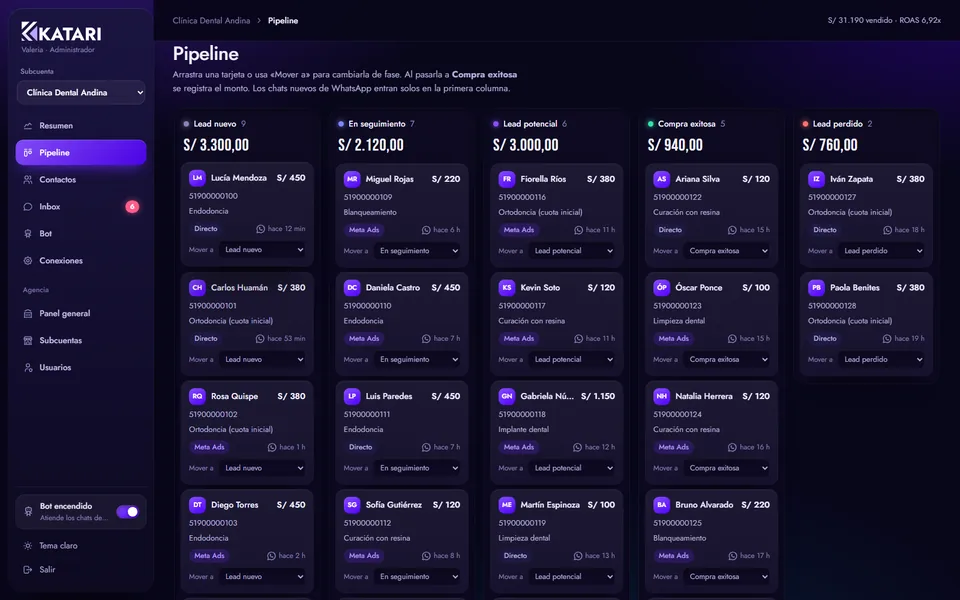Turn off the Bot encendido switch

point(127,511)
